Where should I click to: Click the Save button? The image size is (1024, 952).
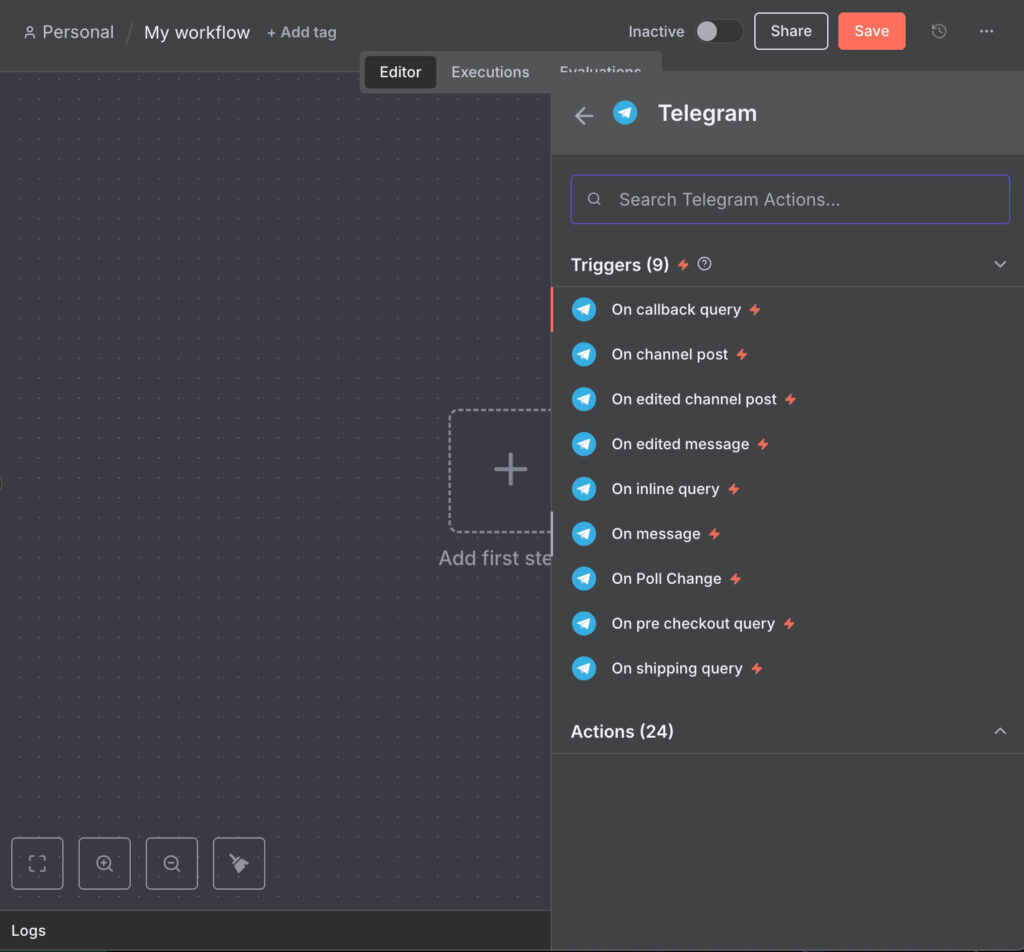(871, 31)
